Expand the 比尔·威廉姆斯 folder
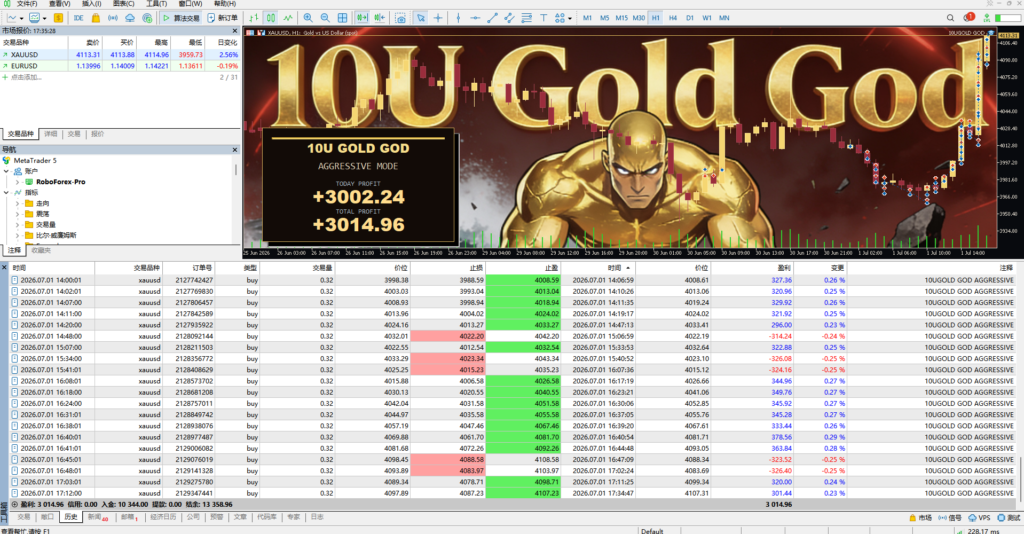 tap(18, 235)
